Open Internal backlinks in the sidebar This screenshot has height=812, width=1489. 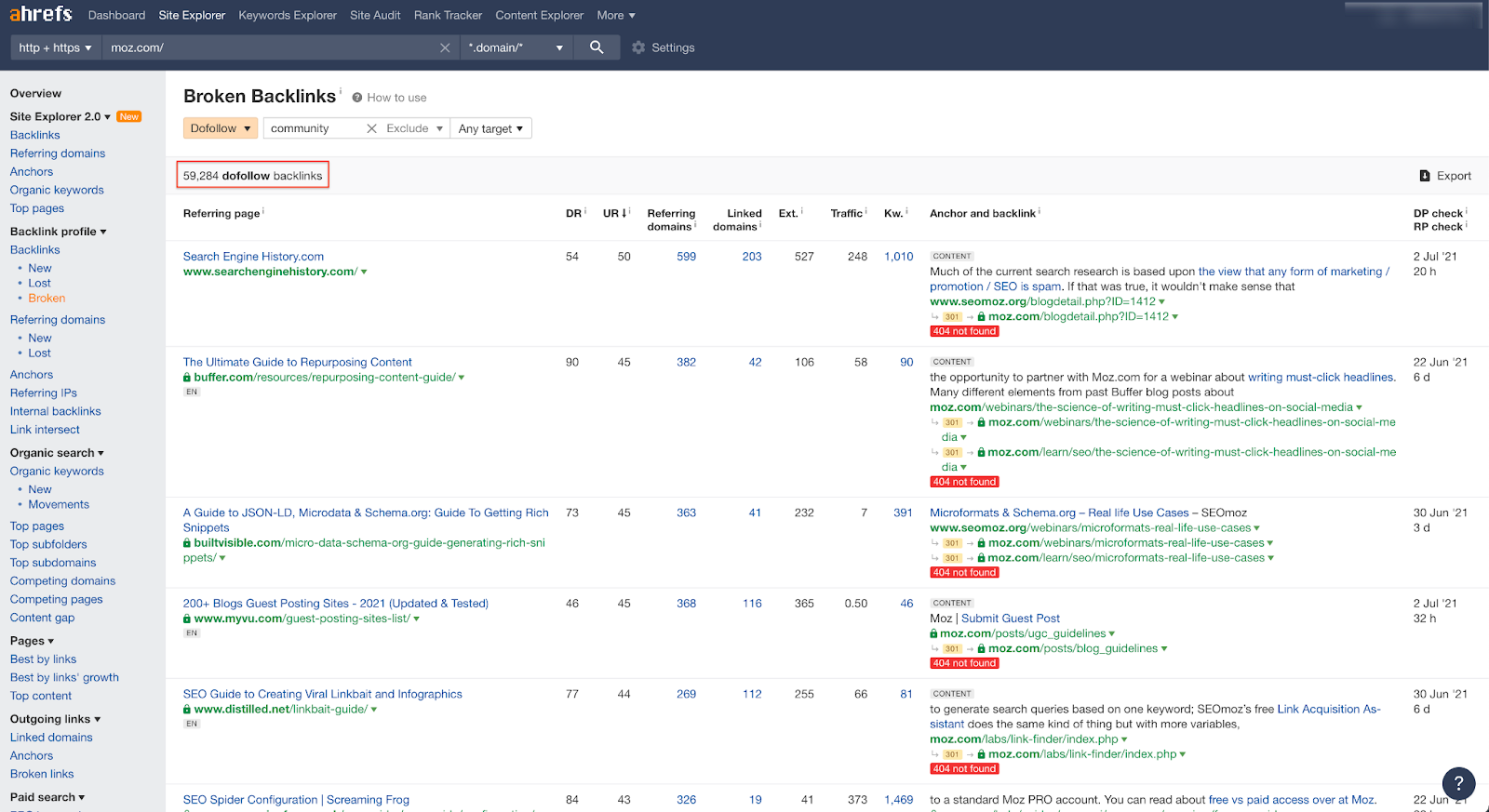click(x=56, y=411)
